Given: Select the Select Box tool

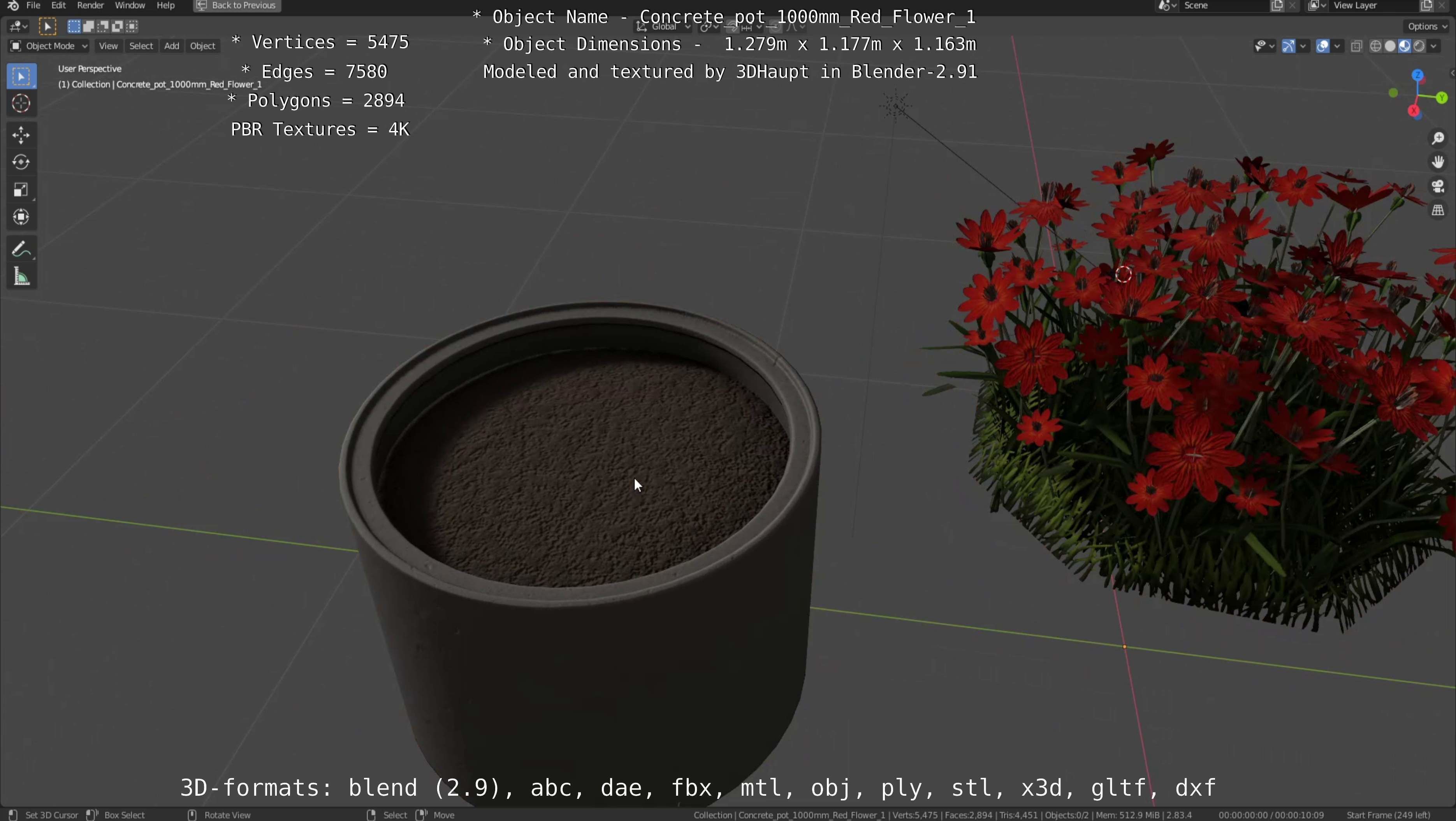Looking at the screenshot, I should [x=21, y=77].
